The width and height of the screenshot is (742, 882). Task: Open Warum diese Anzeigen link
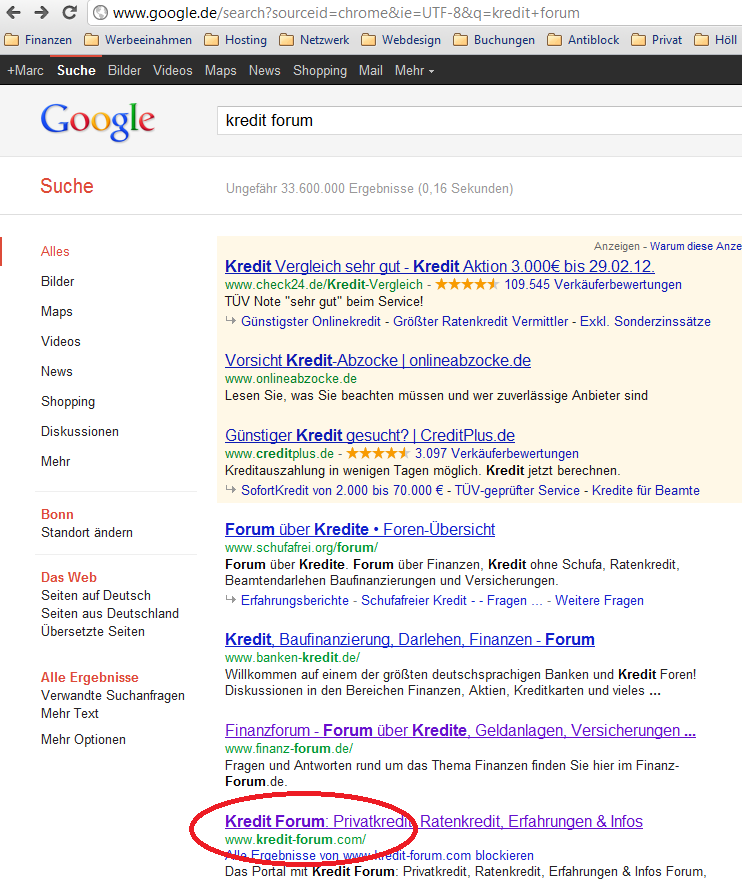pyautogui.click(x=695, y=246)
